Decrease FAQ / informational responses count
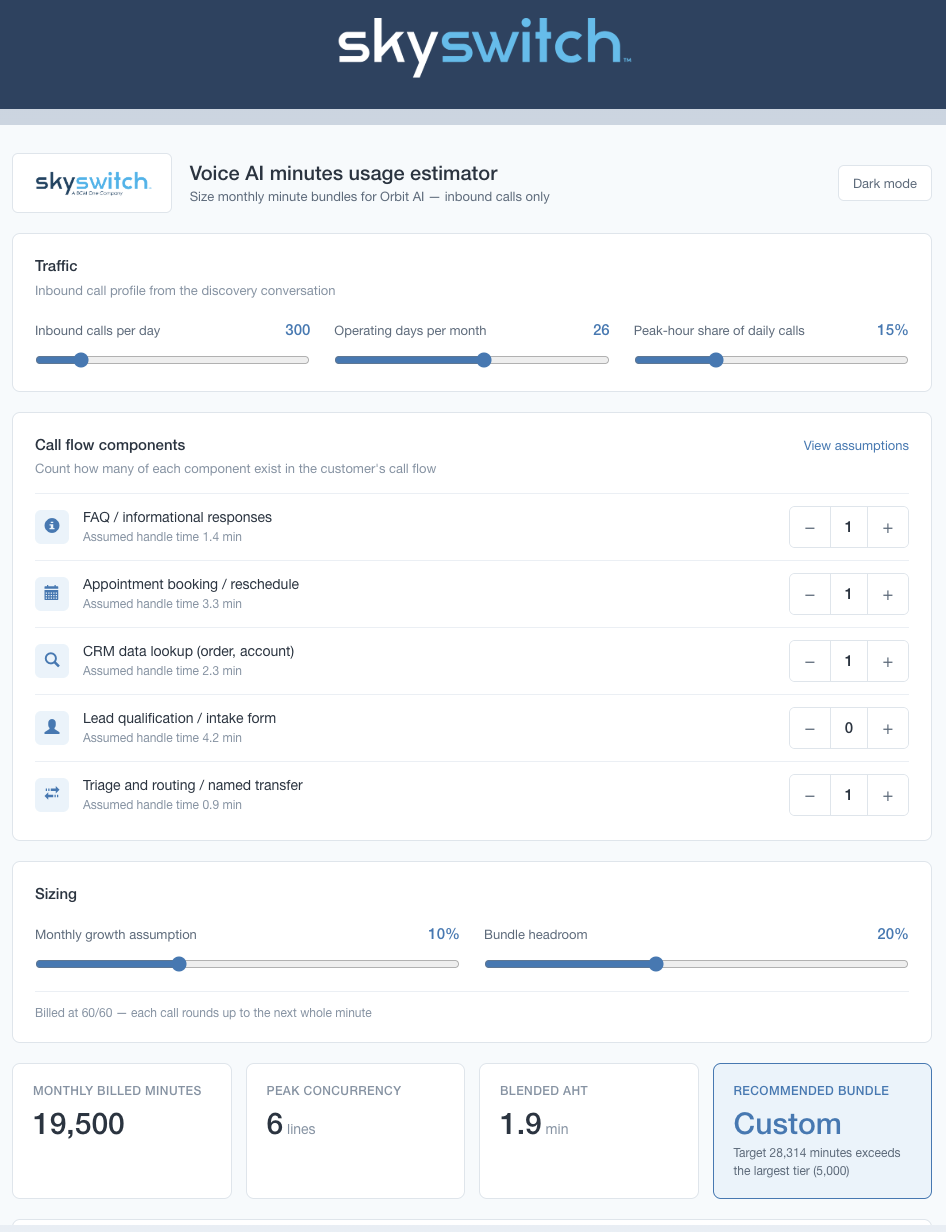 click(x=810, y=527)
